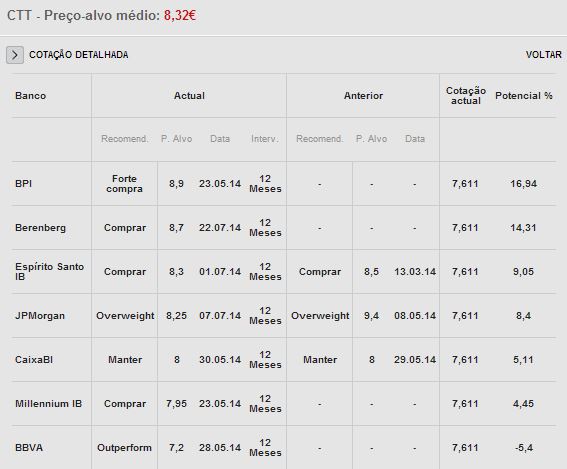
Task: Select the Espírito Santo IB row
Action: 284,272
